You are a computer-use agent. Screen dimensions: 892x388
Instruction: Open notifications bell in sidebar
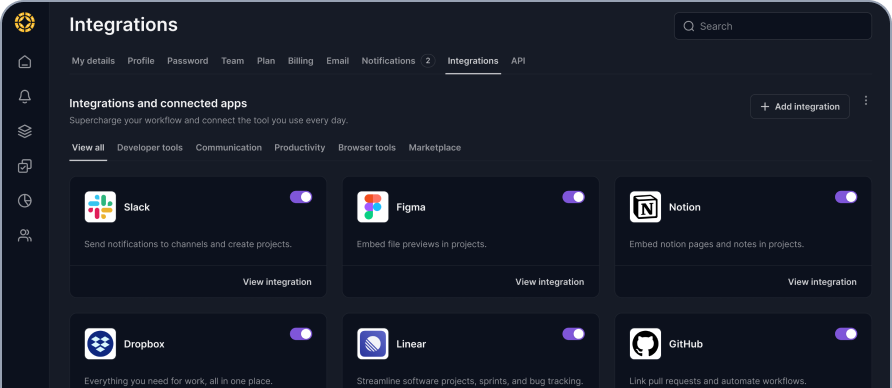(24, 97)
